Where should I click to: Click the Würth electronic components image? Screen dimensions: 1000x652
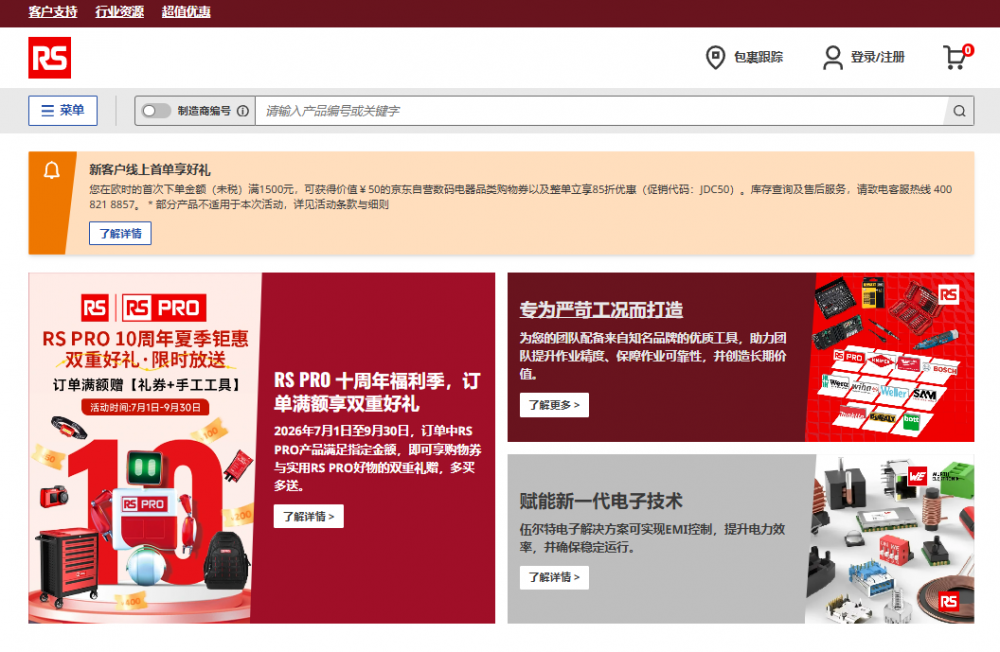pos(890,539)
